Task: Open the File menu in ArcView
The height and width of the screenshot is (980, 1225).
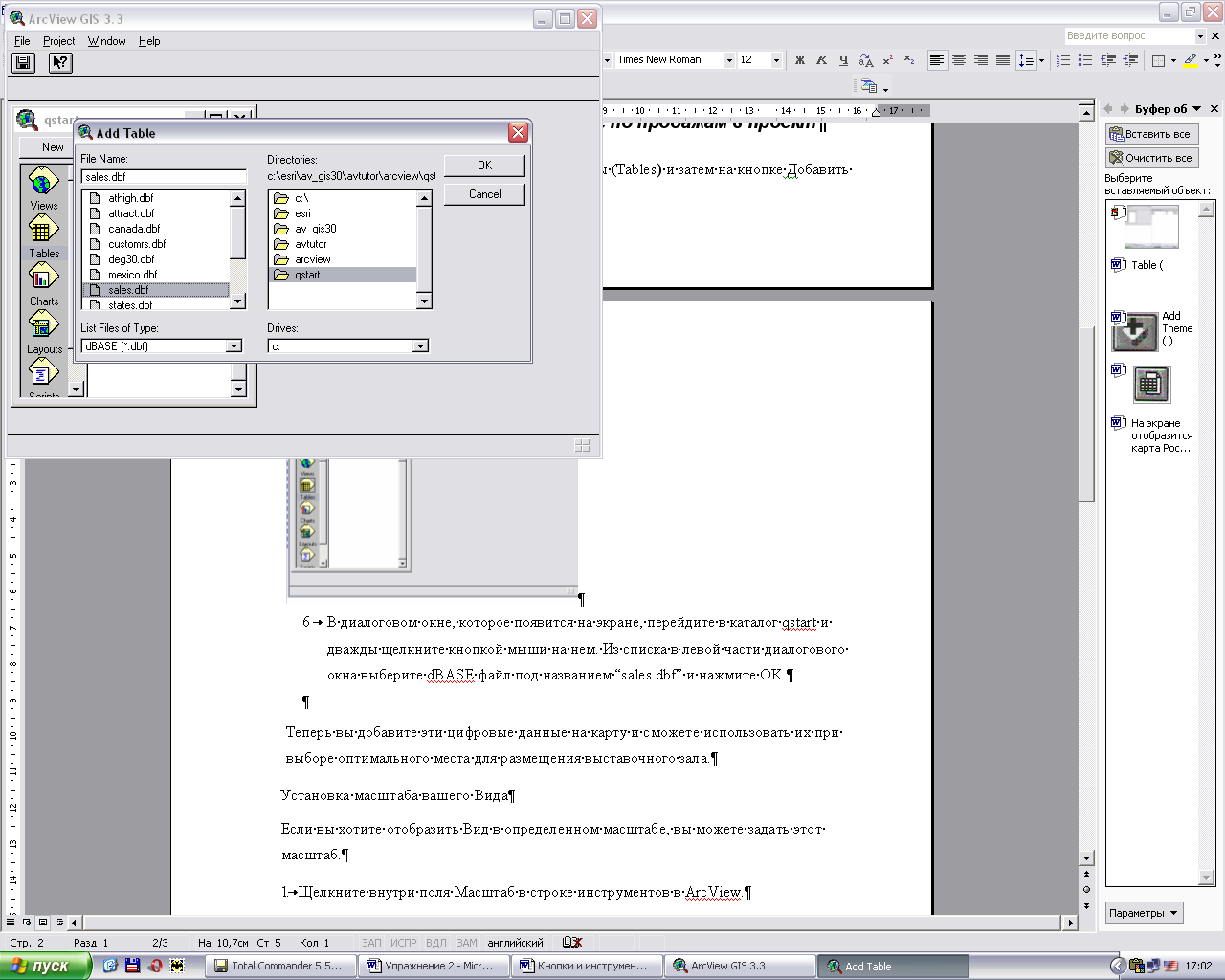Action: (x=22, y=41)
